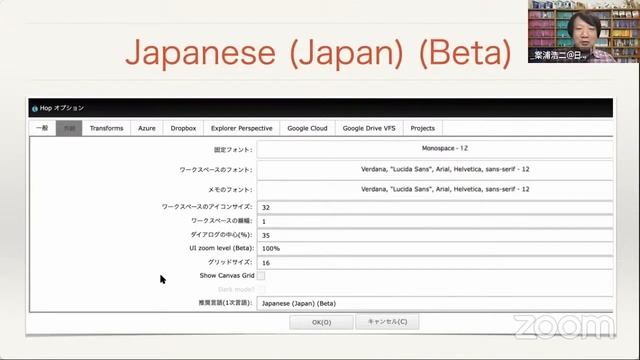Switch to the Azure tab

[147, 128]
